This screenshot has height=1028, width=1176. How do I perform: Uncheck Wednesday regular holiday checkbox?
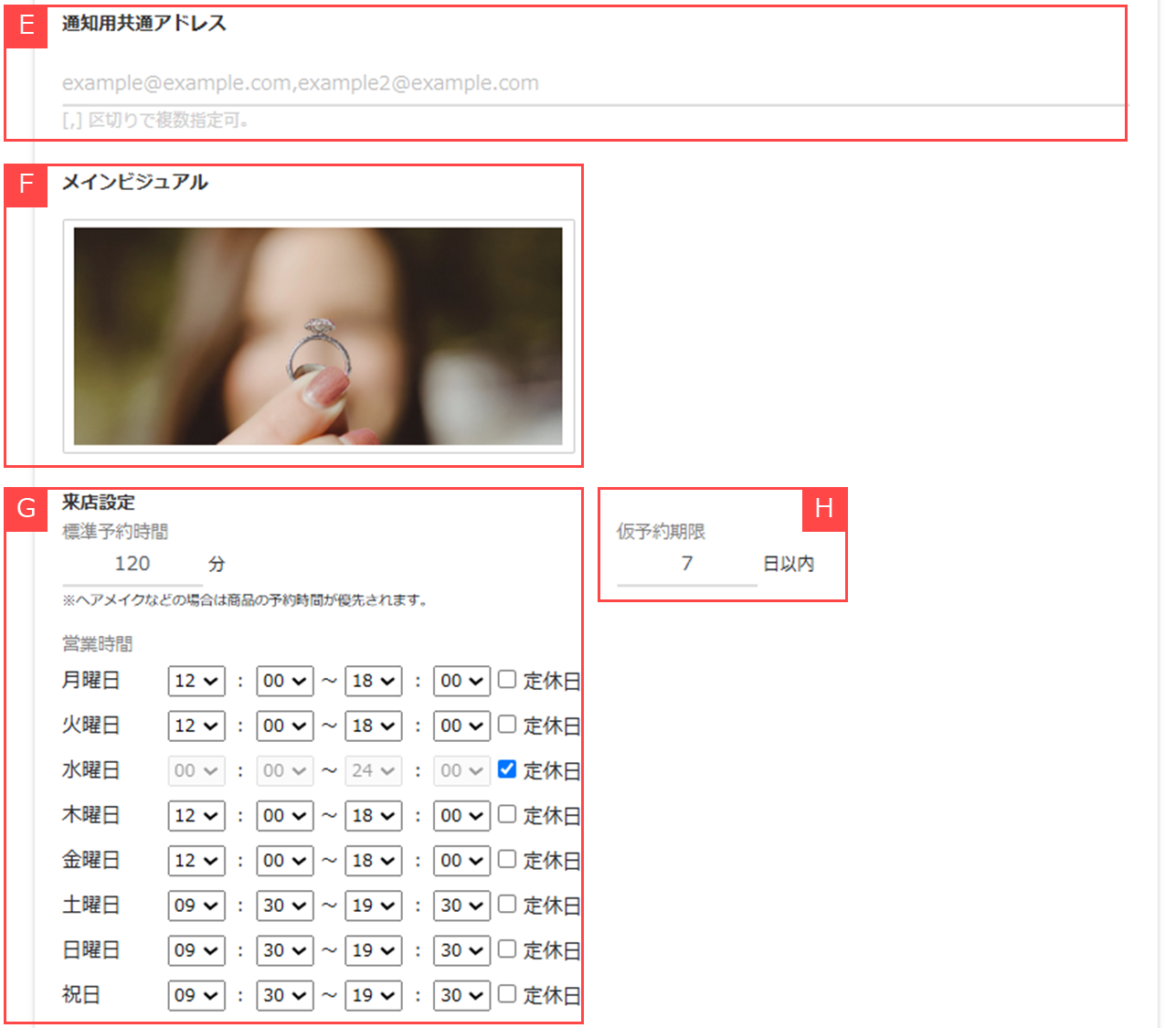pos(507,769)
